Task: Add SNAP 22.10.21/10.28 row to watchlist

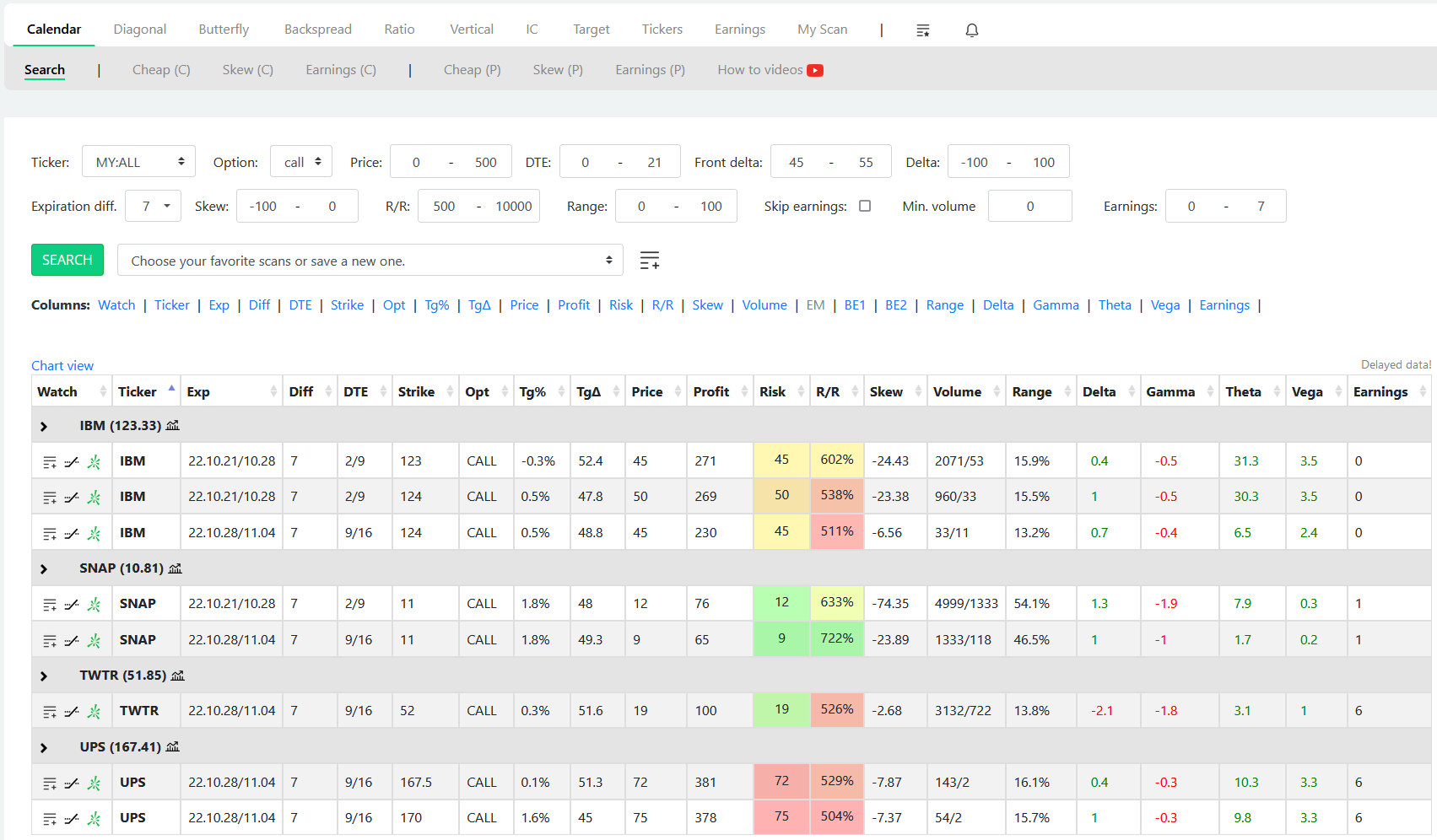Action: click(x=50, y=605)
